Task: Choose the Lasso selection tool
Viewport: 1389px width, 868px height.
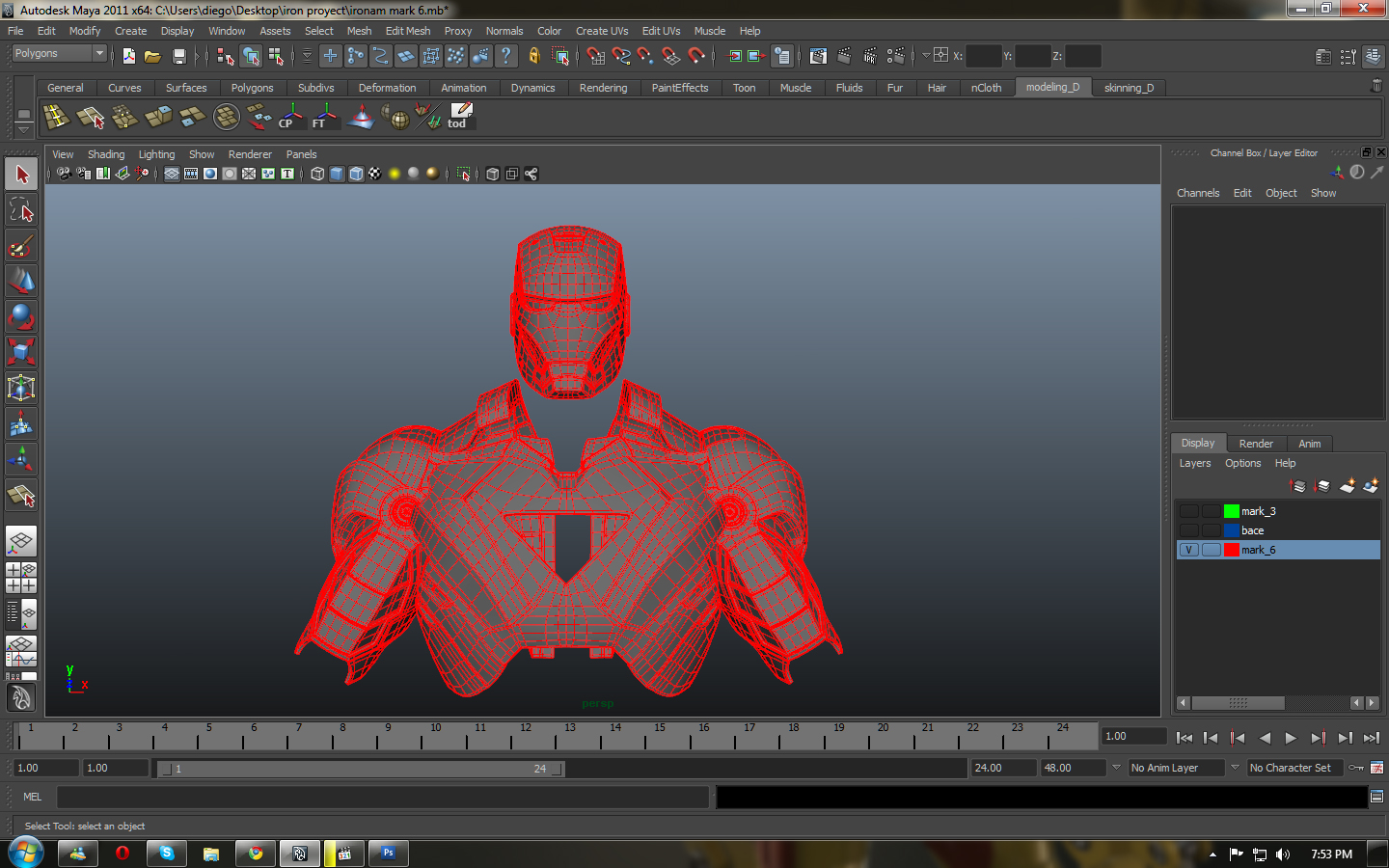Action: pyautogui.click(x=21, y=210)
